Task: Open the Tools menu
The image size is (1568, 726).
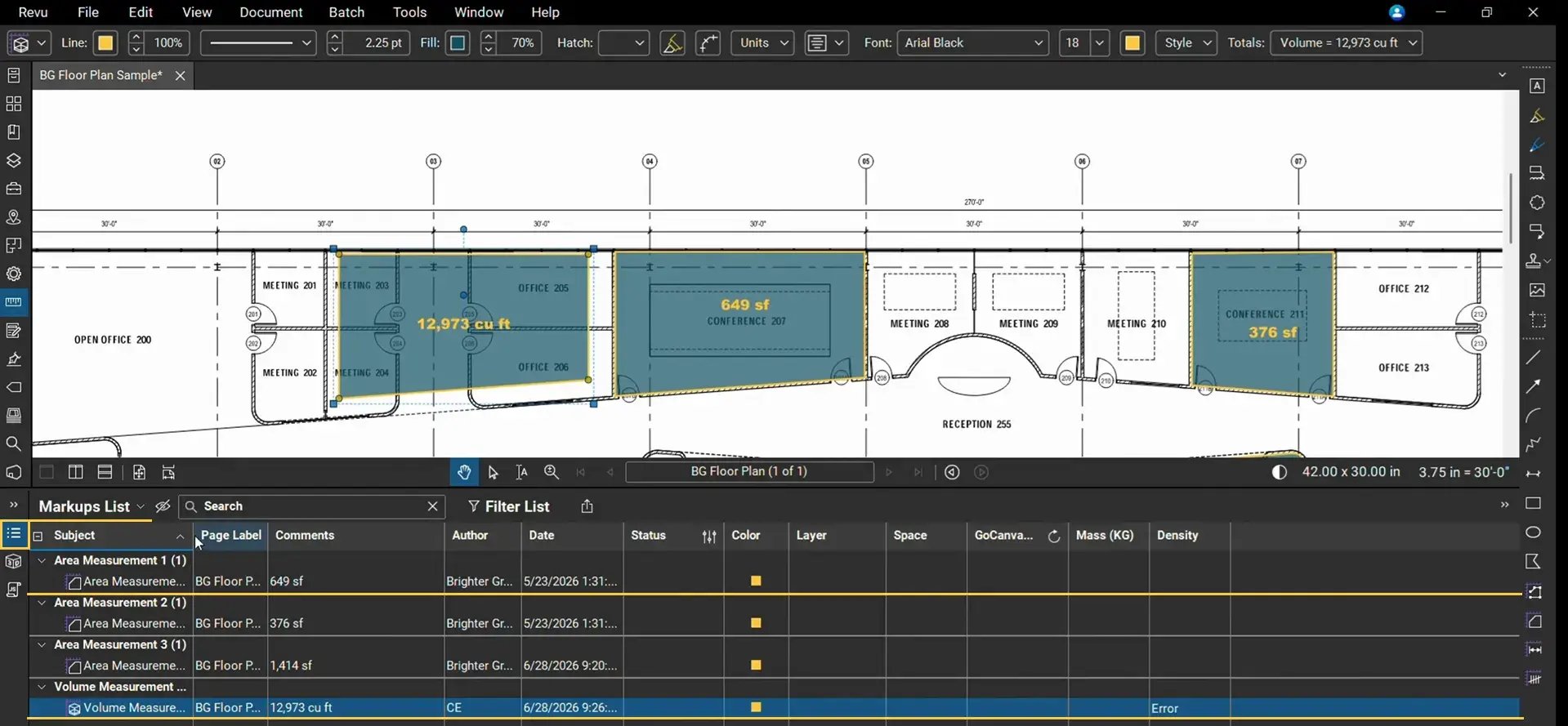Action: tap(409, 12)
